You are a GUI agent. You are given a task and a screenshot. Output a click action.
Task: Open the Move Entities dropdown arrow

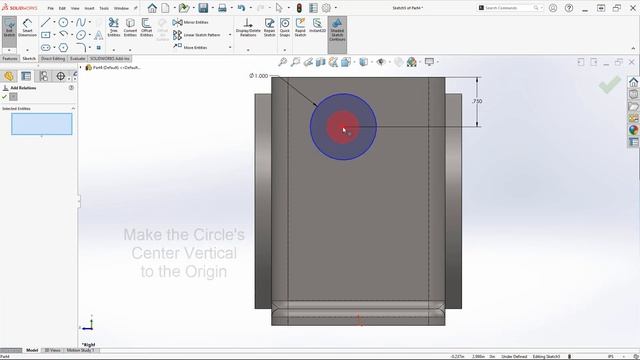click(230, 47)
